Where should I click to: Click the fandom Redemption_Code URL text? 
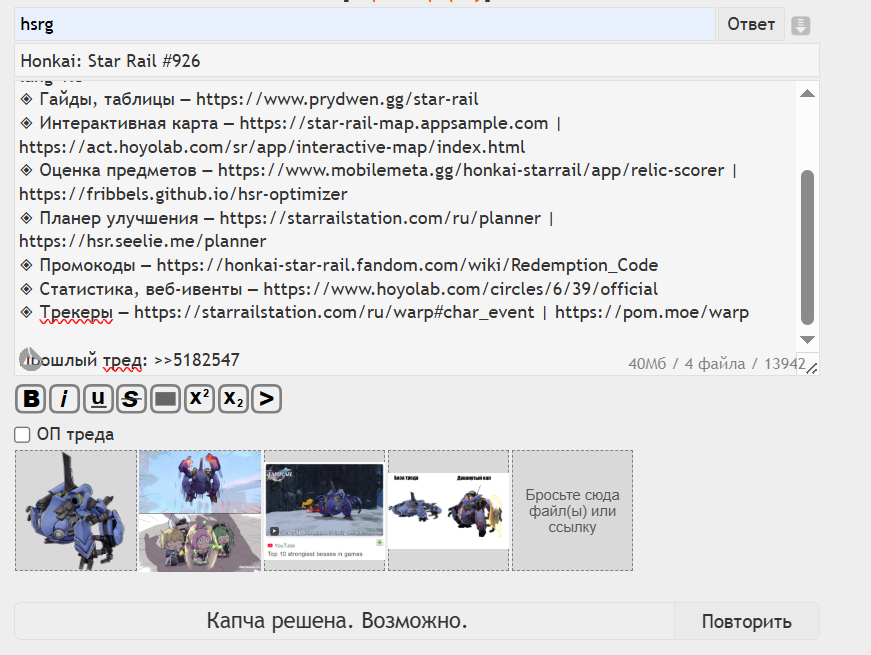pos(407,266)
